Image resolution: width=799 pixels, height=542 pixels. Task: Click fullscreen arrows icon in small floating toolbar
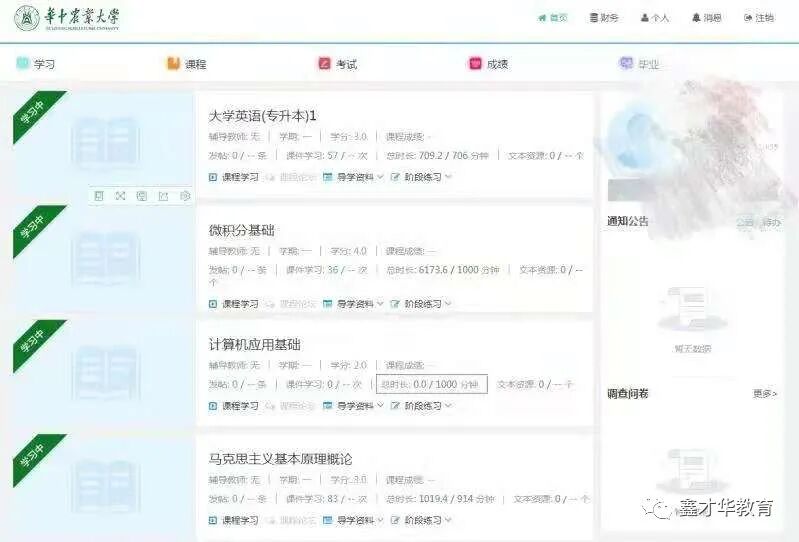pos(120,196)
